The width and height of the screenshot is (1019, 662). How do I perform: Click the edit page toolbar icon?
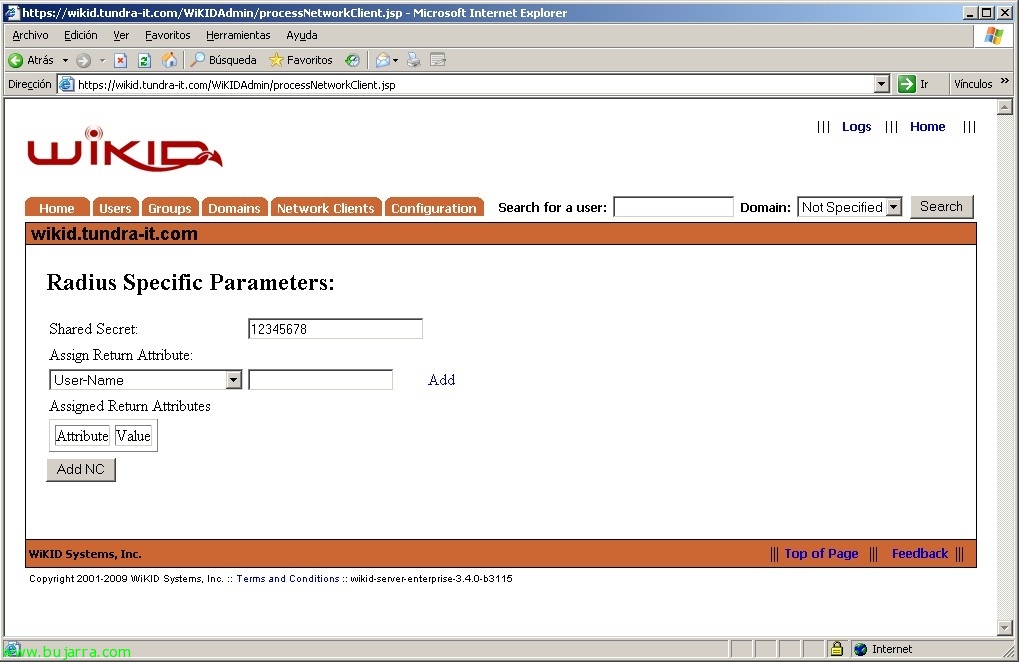[x=438, y=60]
